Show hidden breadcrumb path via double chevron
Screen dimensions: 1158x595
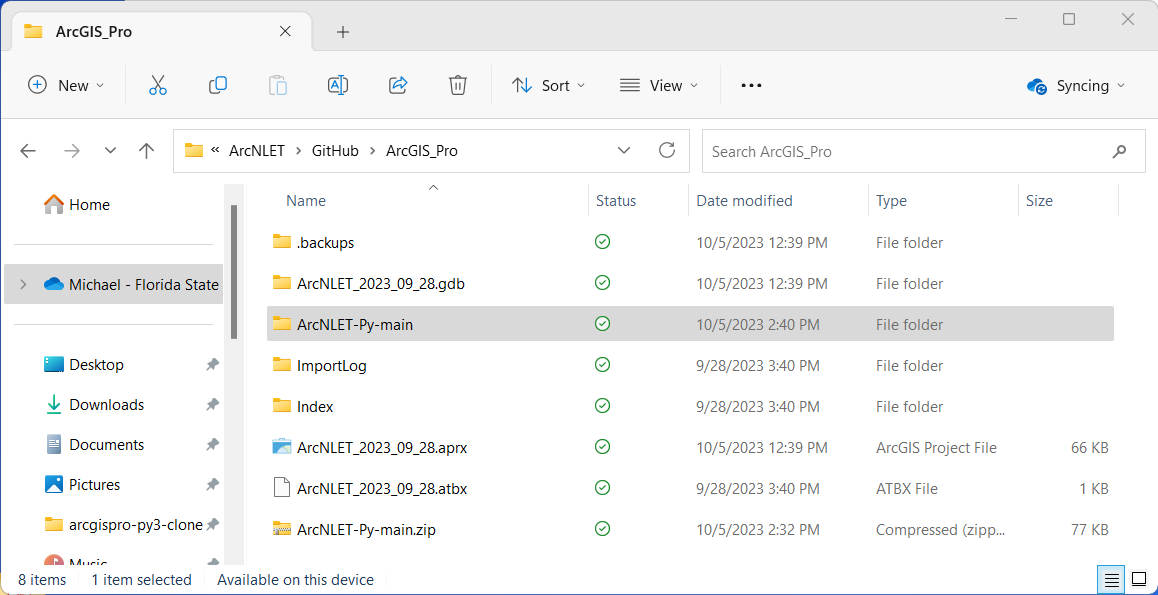tap(216, 151)
